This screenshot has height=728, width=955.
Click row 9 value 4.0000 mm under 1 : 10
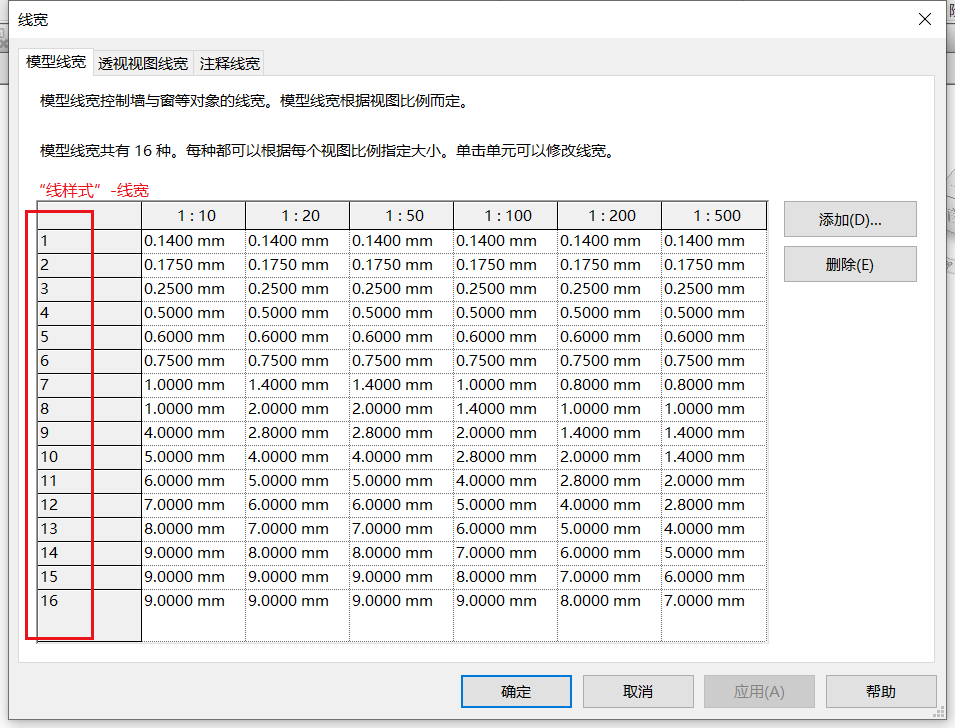(x=194, y=433)
